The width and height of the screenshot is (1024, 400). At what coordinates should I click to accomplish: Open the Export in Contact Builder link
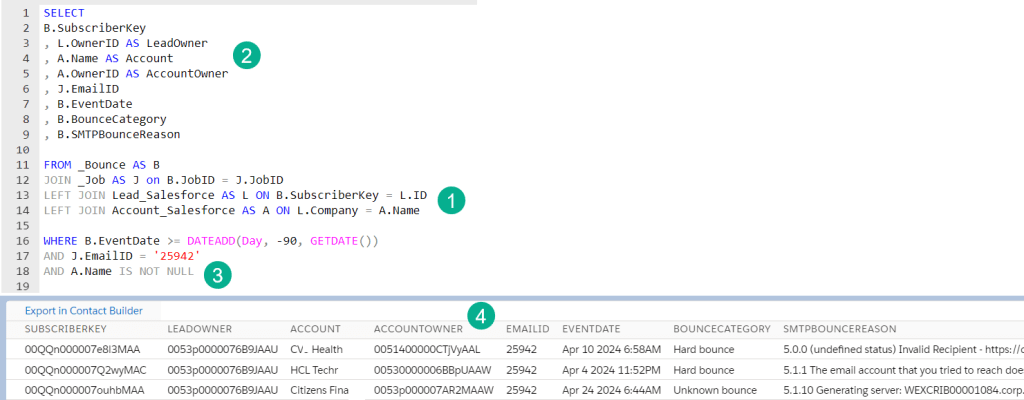(84, 311)
